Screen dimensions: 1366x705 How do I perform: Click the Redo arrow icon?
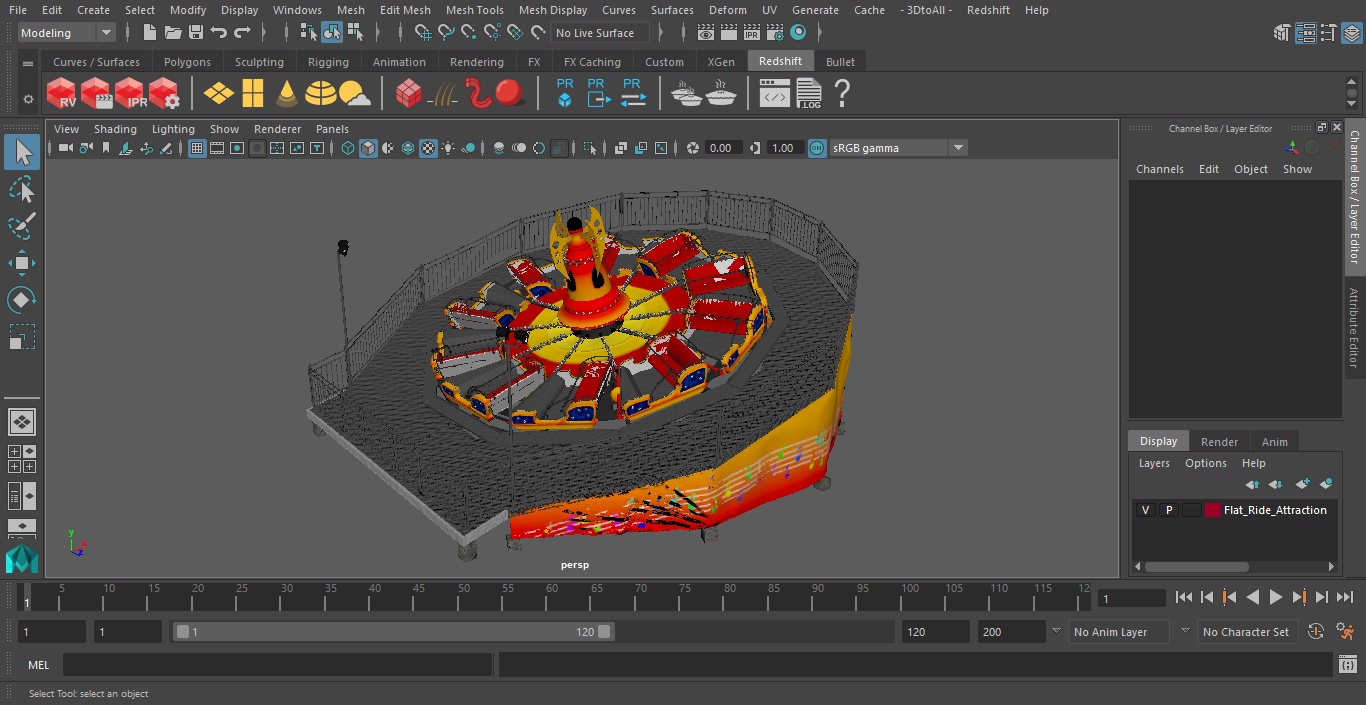pyautogui.click(x=242, y=33)
